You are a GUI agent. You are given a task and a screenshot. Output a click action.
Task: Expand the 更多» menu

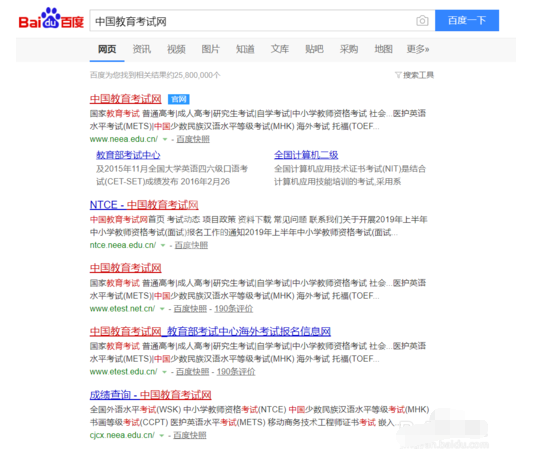pyautogui.click(x=418, y=49)
